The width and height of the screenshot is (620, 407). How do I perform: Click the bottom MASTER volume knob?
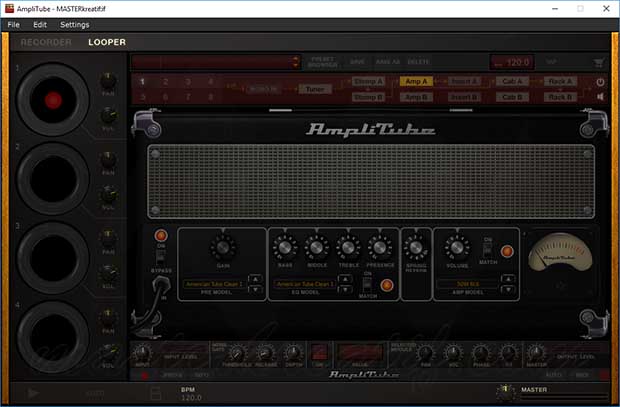pos(505,392)
